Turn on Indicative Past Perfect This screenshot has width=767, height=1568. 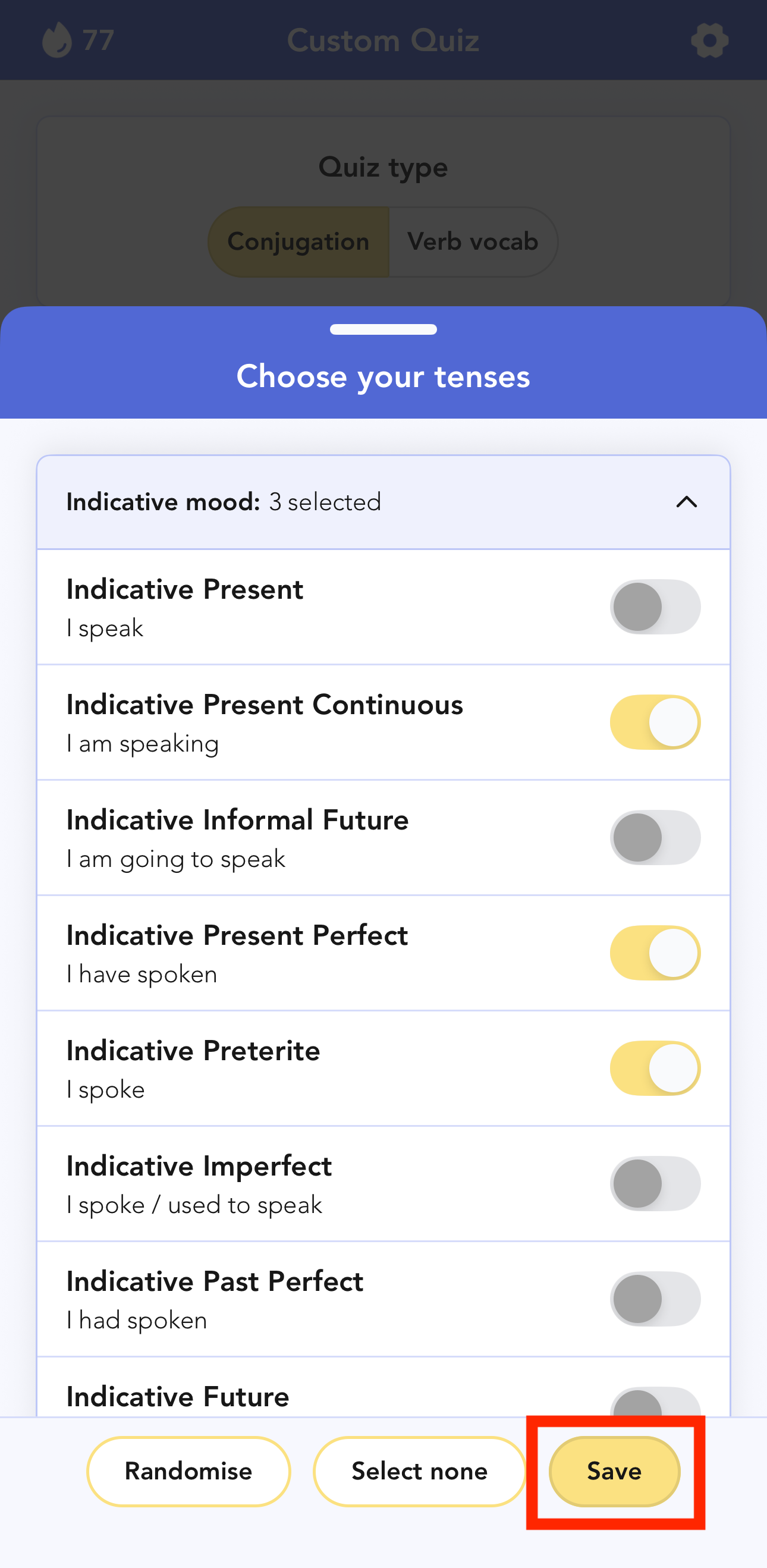655,1299
